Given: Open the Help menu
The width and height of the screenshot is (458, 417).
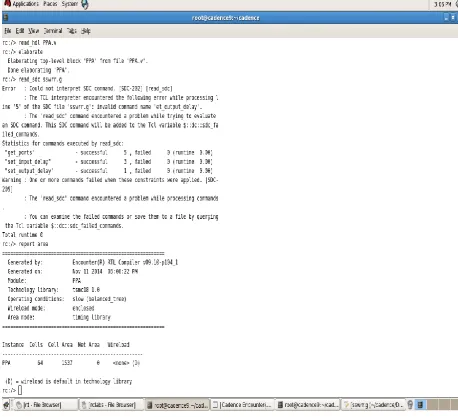Looking at the screenshot, I should (86, 31).
